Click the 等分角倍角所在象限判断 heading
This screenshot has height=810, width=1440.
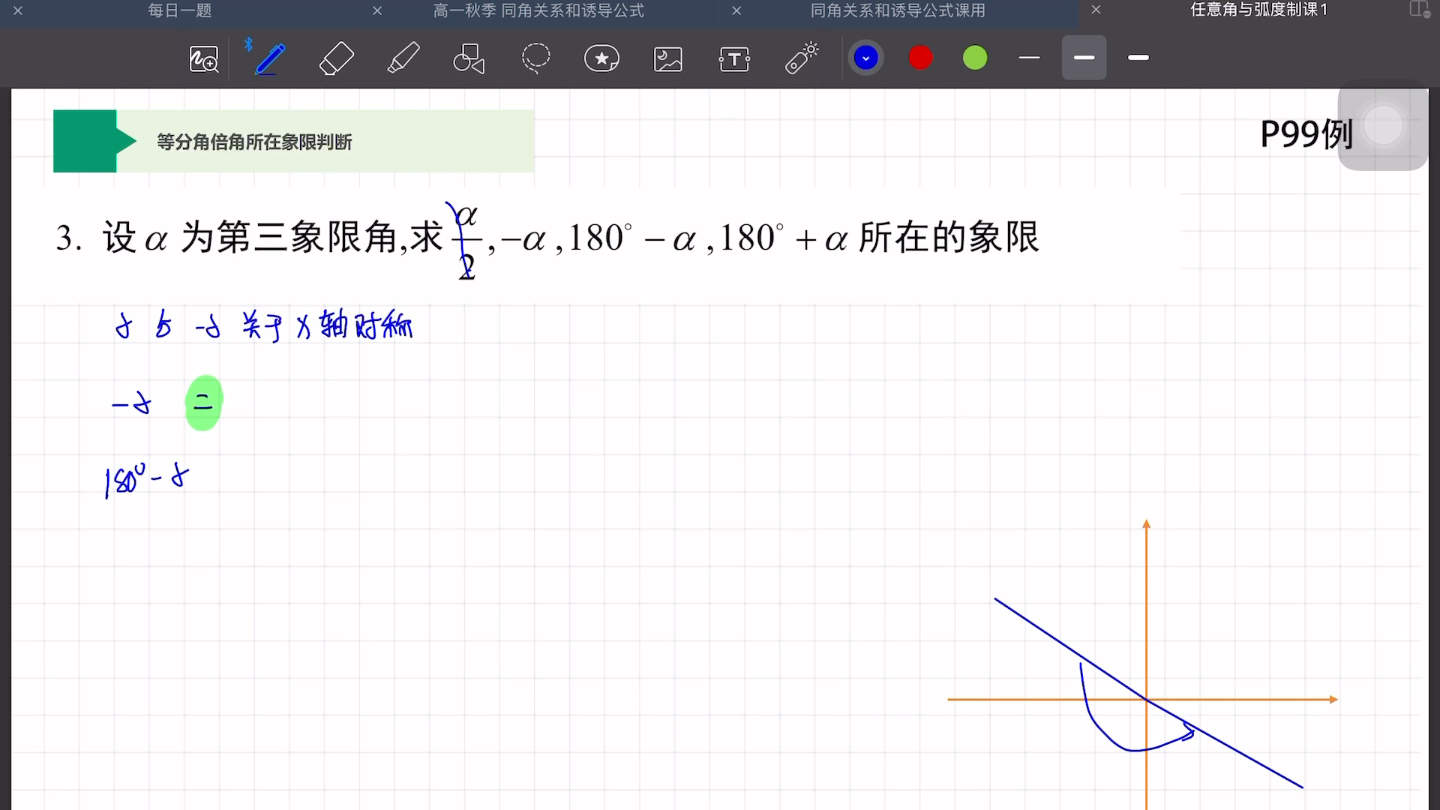point(255,142)
